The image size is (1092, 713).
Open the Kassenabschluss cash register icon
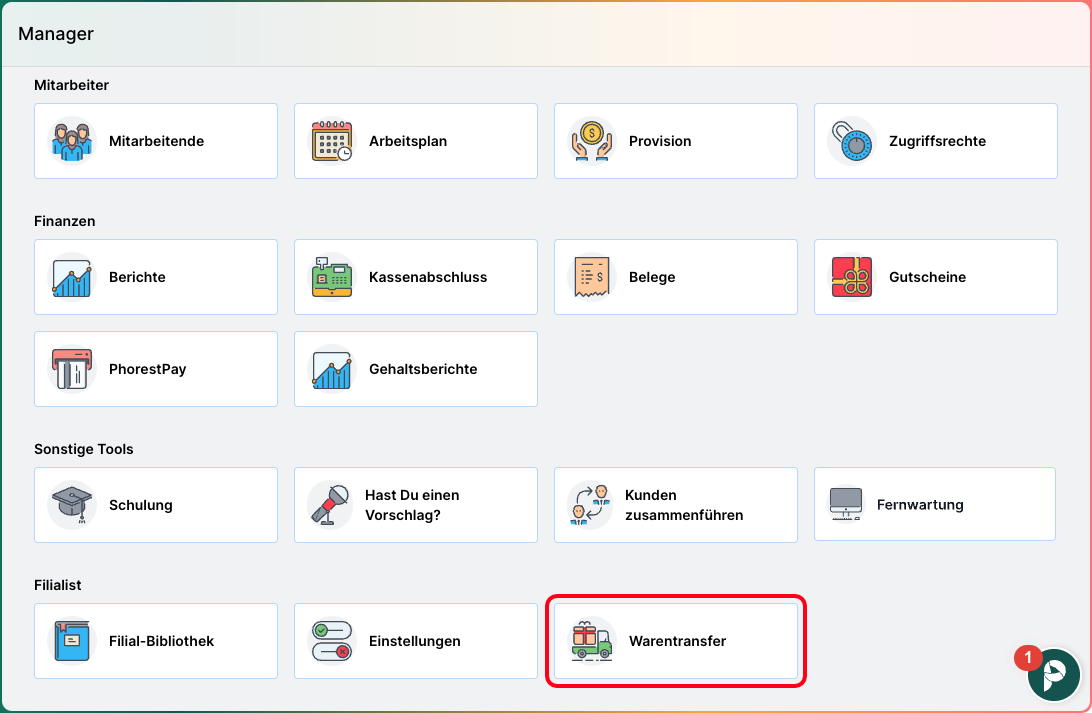tap(332, 278)
